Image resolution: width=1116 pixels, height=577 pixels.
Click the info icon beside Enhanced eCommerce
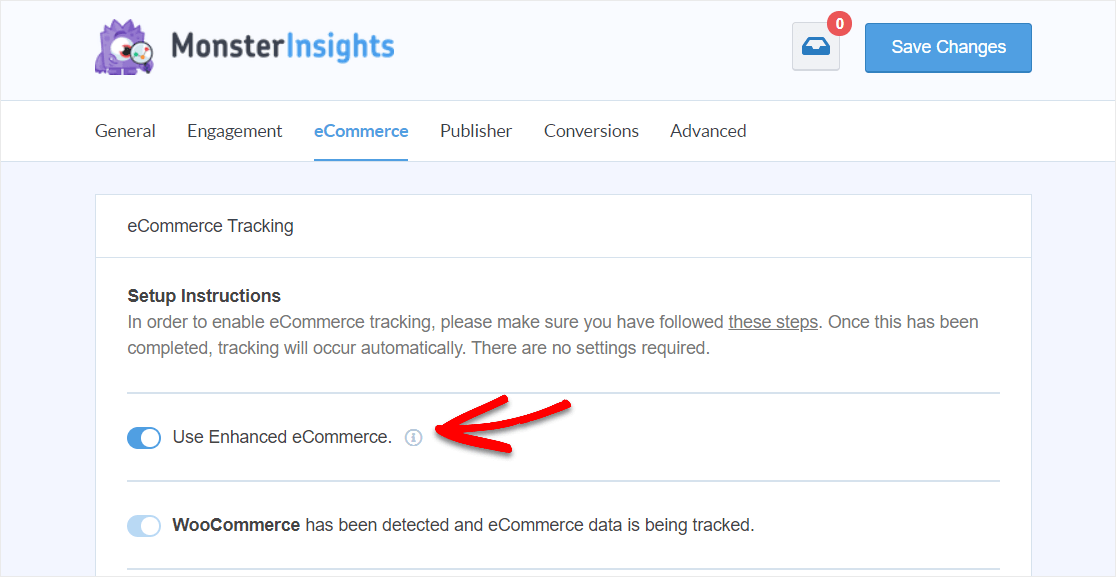coord(414,437)
